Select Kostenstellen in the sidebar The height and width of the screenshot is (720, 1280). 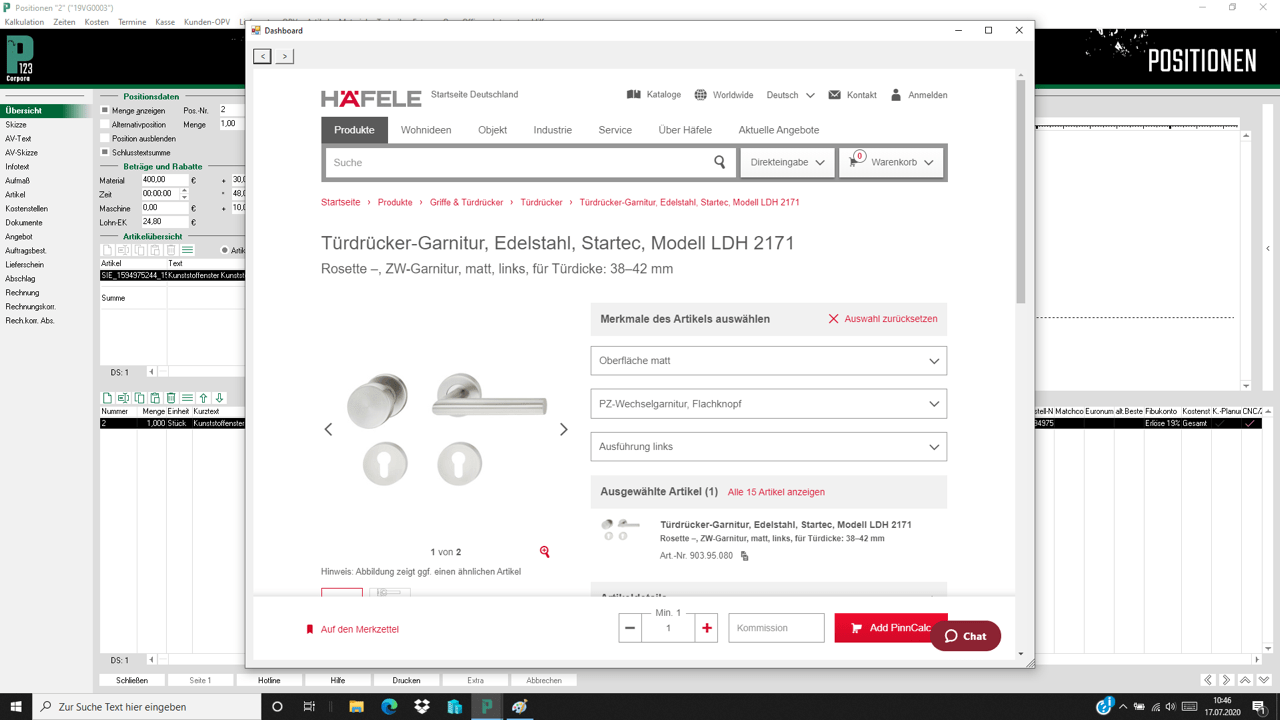[x=26, y=209]
